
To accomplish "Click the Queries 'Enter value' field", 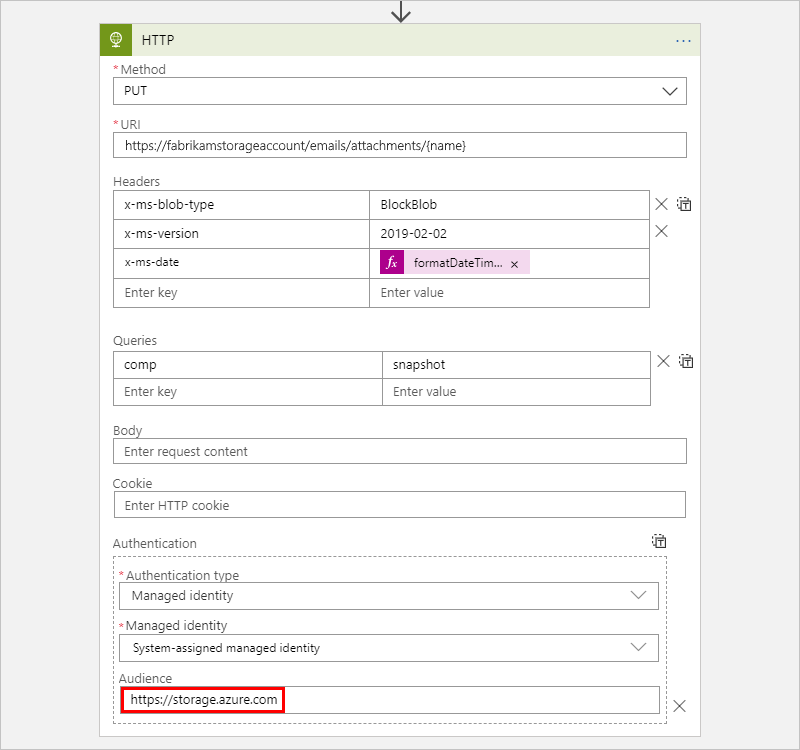I will pyautogui.click(x=516, y=392).
